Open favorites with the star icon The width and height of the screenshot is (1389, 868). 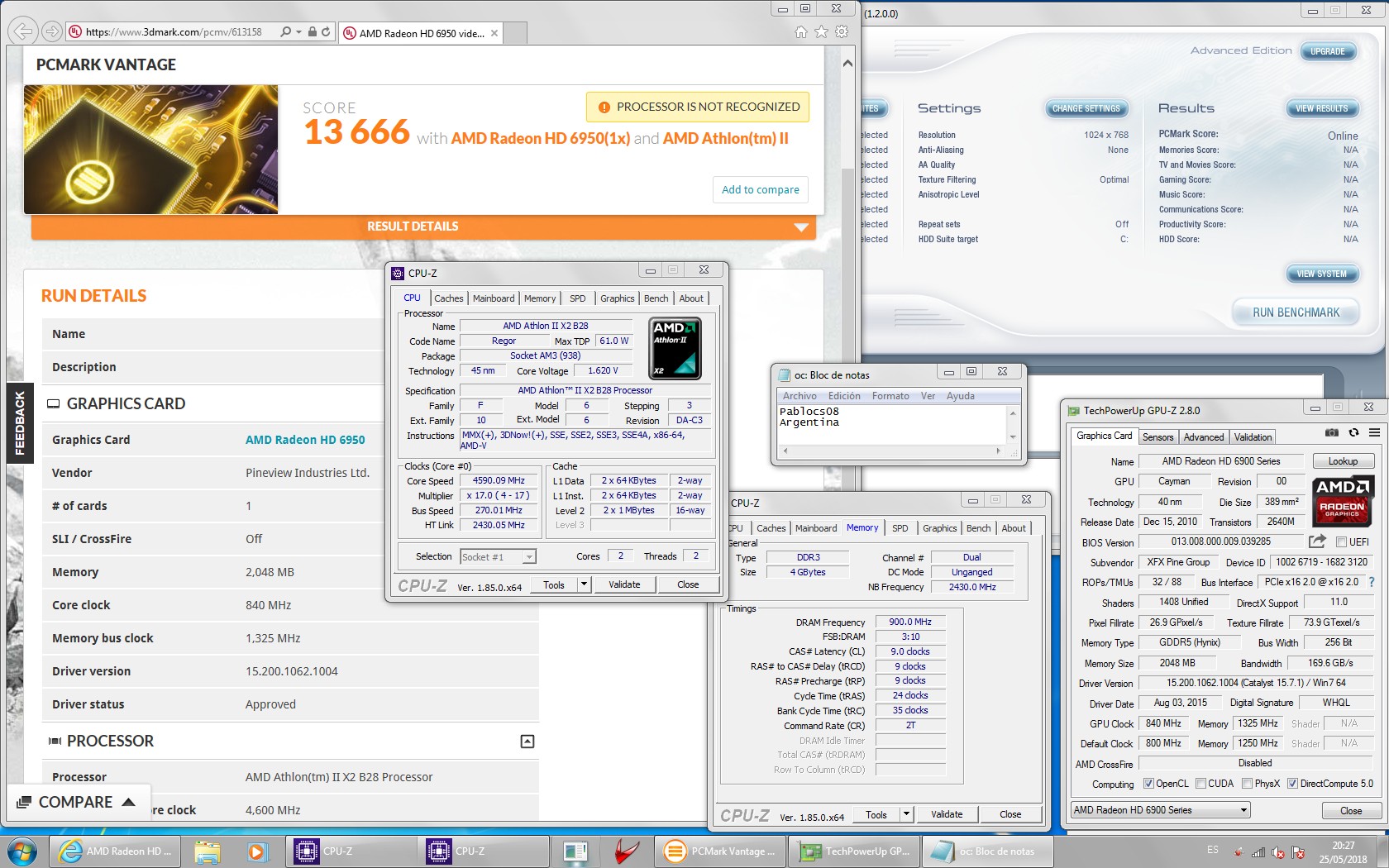click(x=821, y=31)
